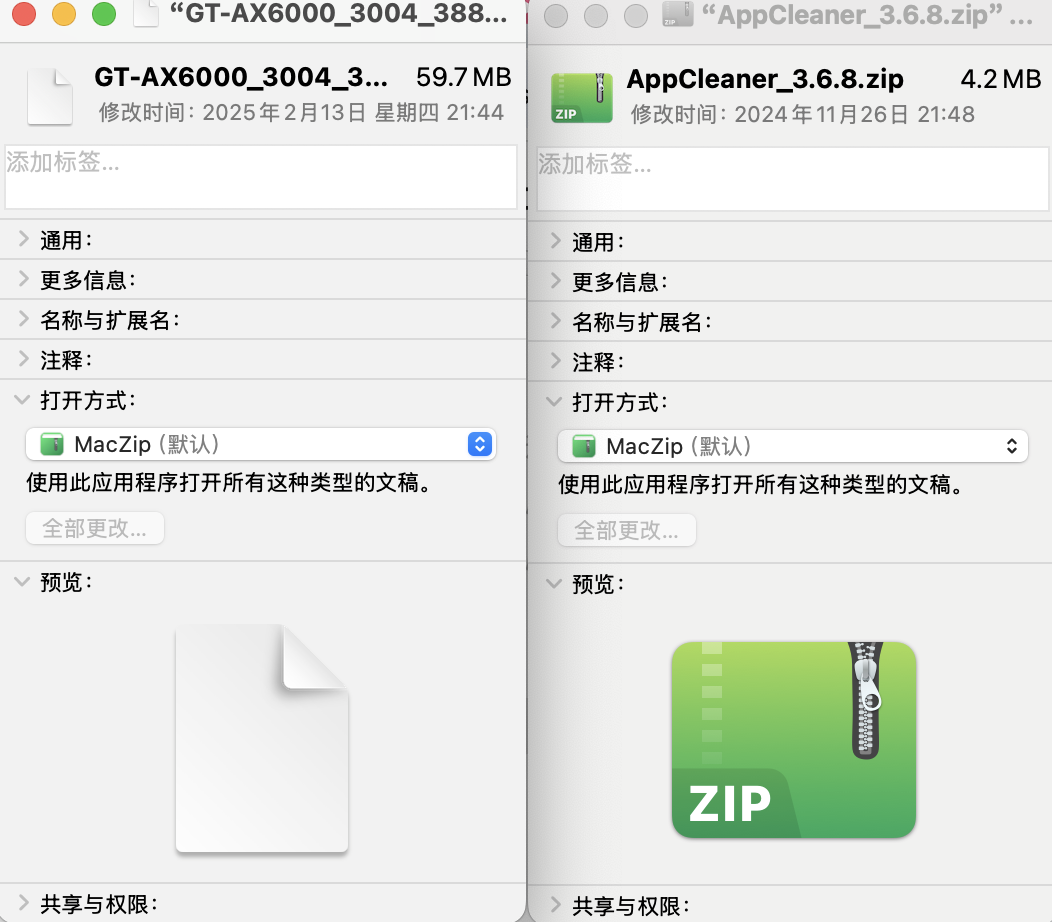
Task: Open MacZip default app dropdown in AppCleaner window
Action: pos(792,446)
